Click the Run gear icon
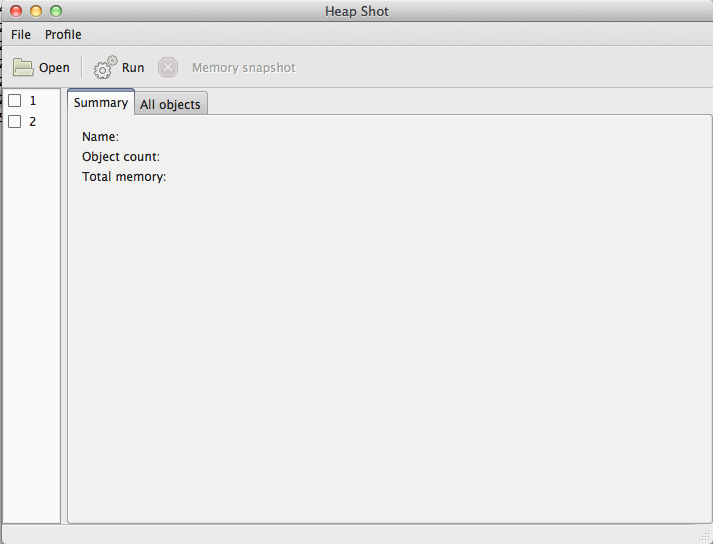 [x=105, y=68]
